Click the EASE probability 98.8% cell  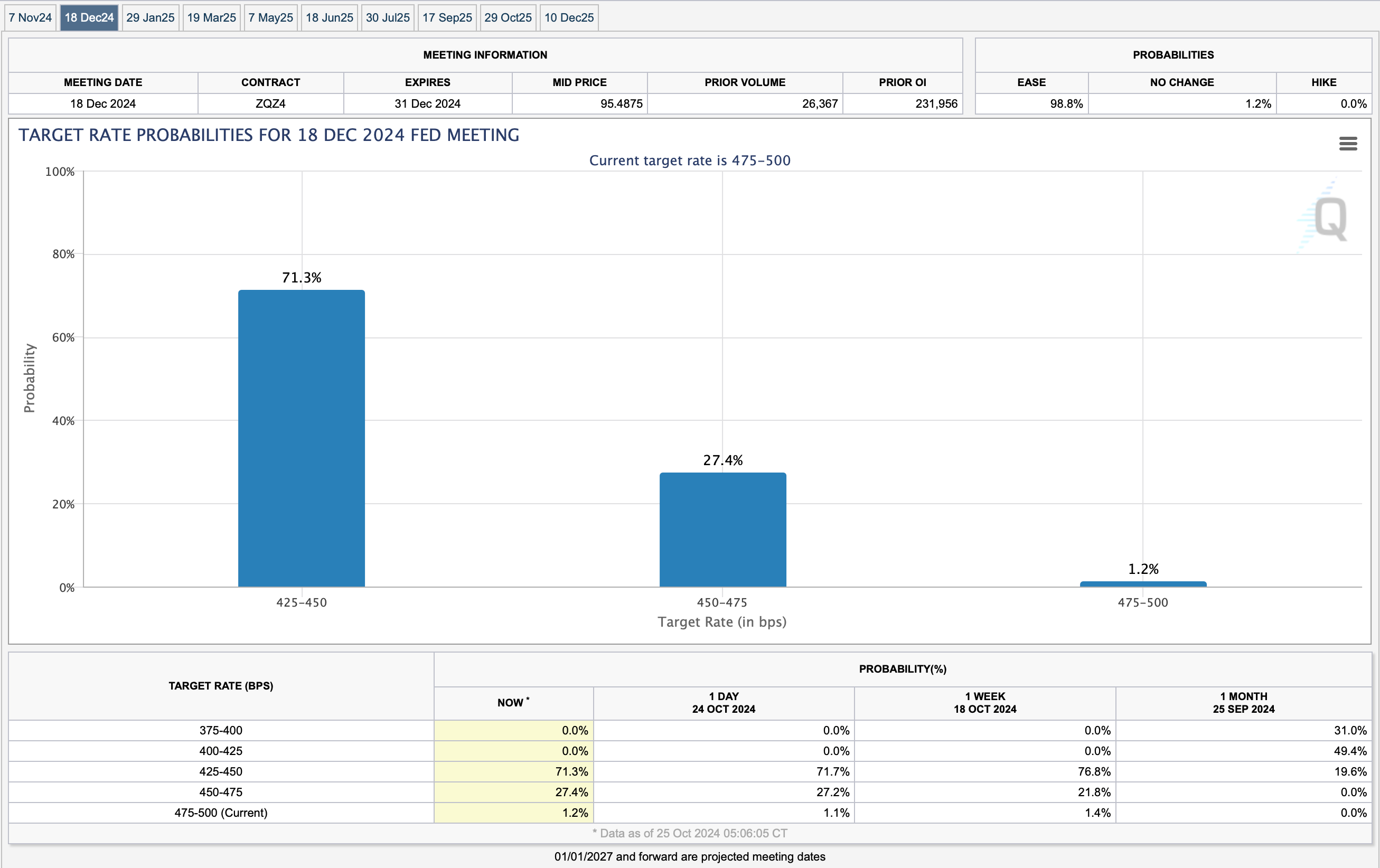coord(1031,103)
